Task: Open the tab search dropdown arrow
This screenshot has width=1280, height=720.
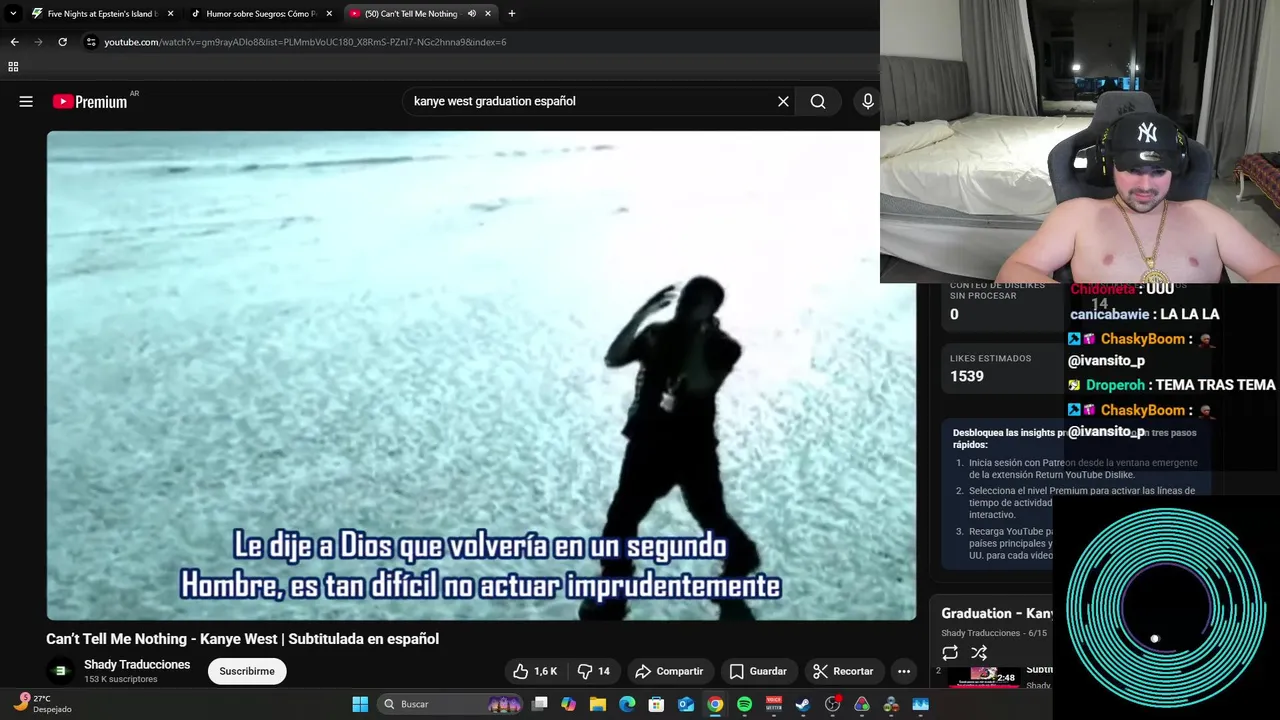Action: click(13, 14)
